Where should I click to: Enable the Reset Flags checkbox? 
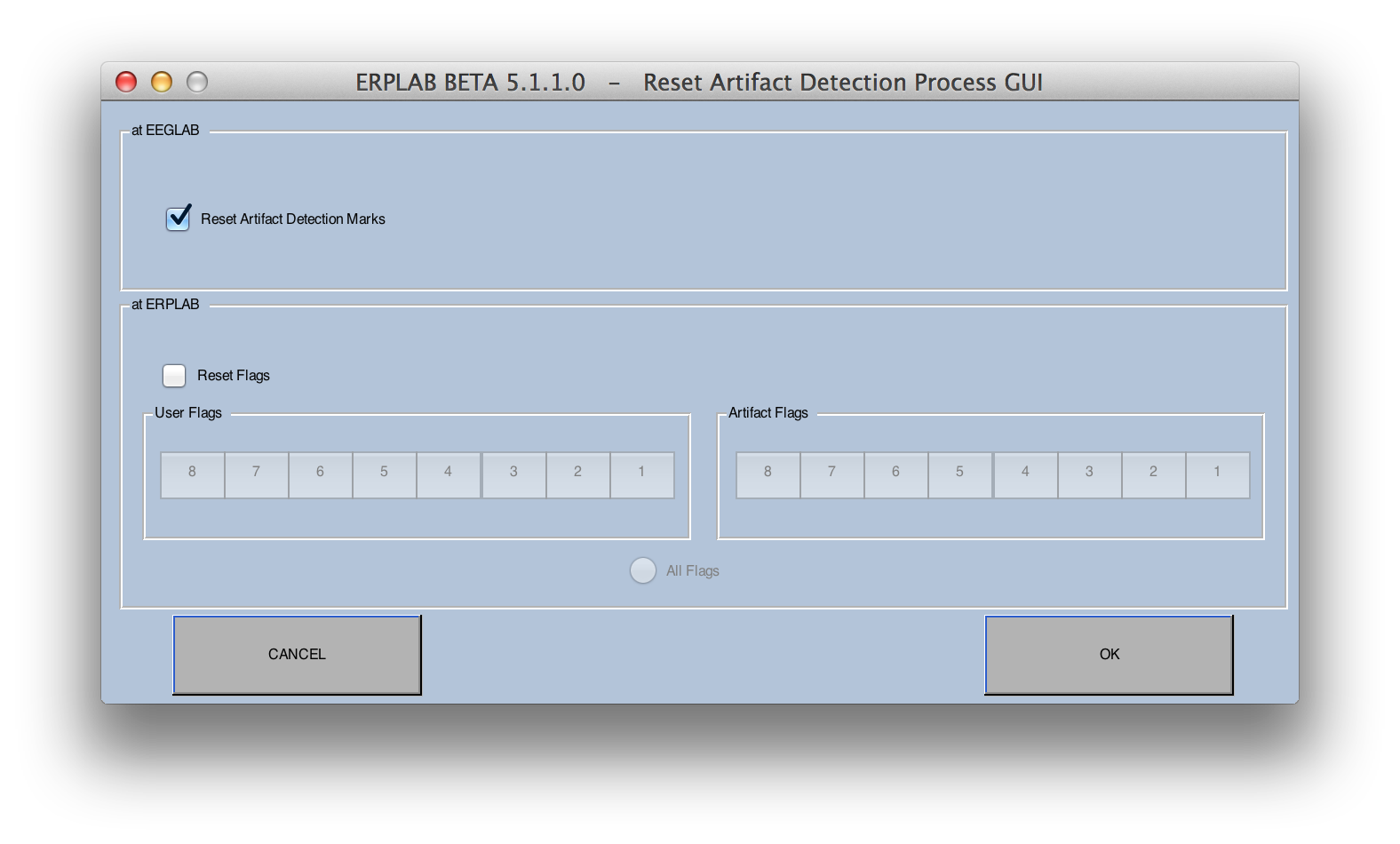pos(174,376)
